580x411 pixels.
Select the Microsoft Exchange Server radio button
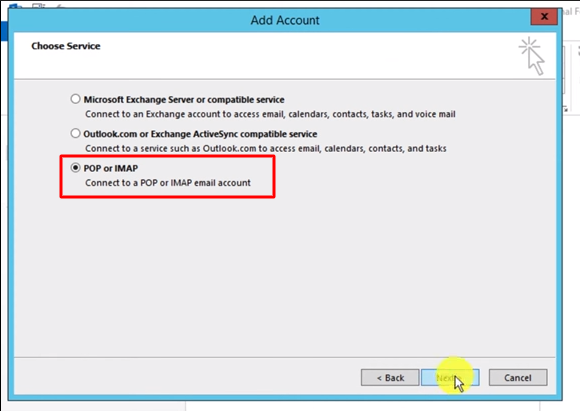[75, 99]
